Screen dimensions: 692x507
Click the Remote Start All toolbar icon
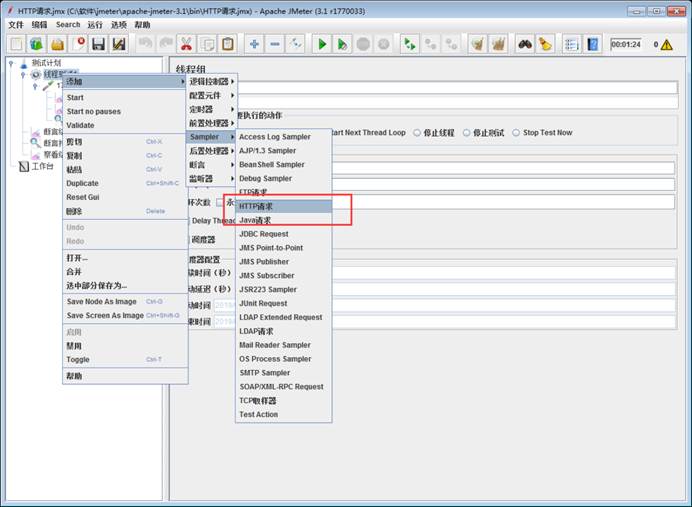tap(410, 44)
